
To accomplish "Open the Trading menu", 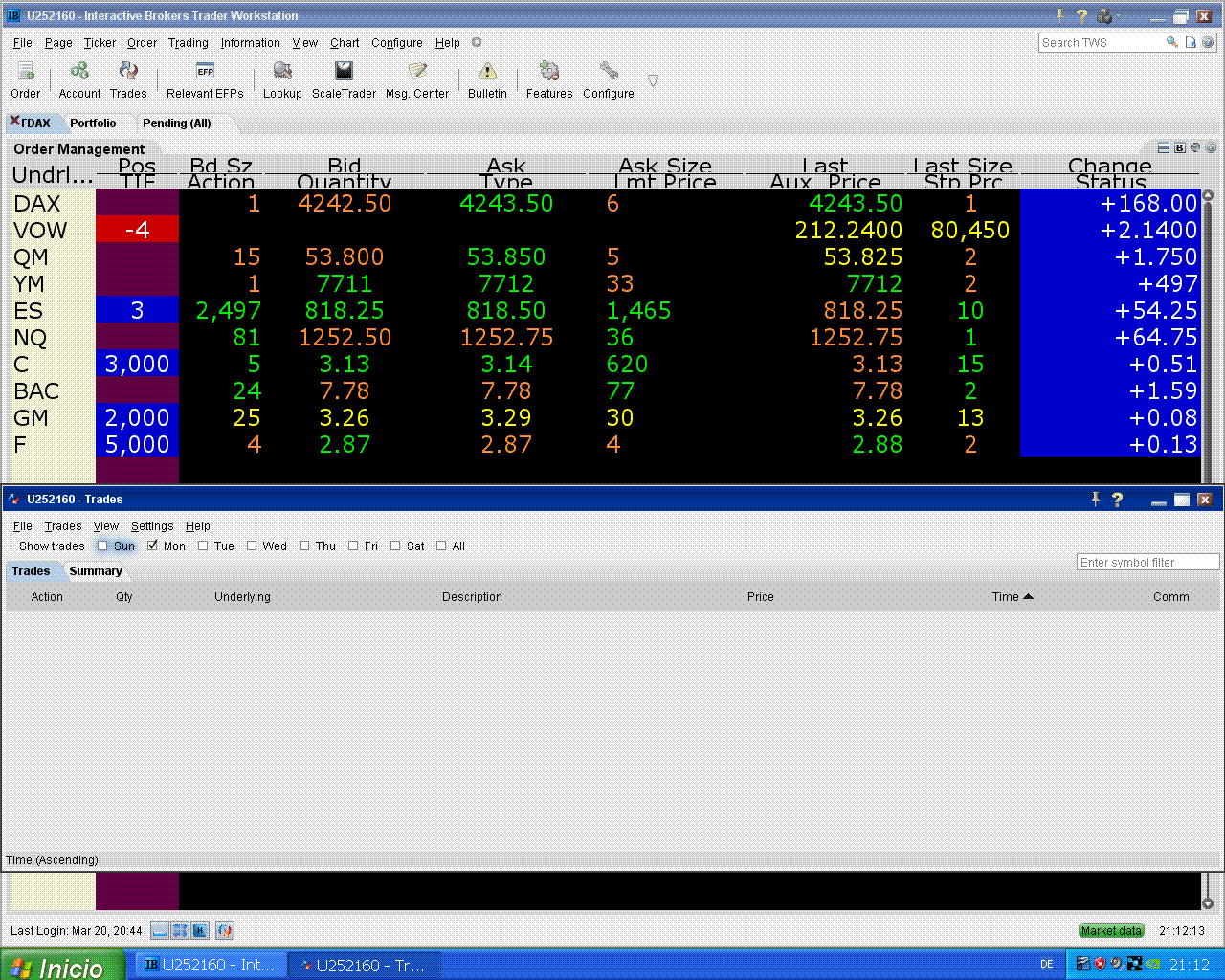I will [189, 42].
